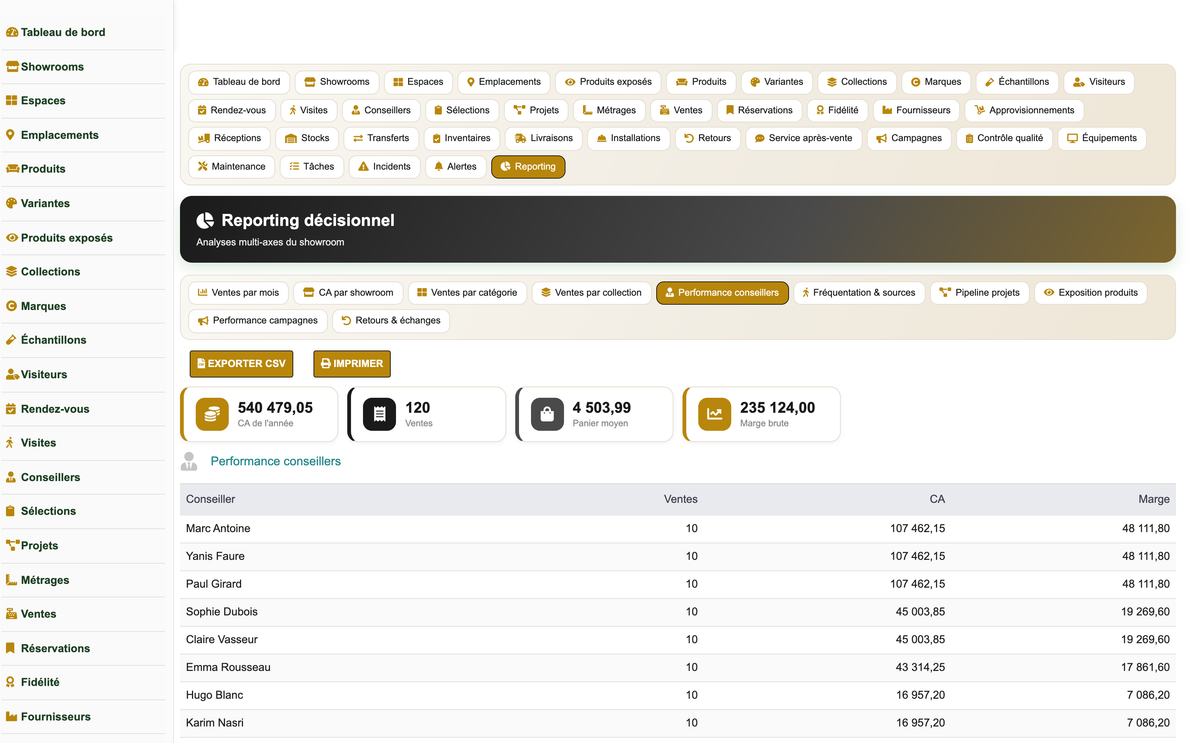Go to Contrôle qualité navigation chip
Screen dimensions: 1200x743
point(1003,138)
